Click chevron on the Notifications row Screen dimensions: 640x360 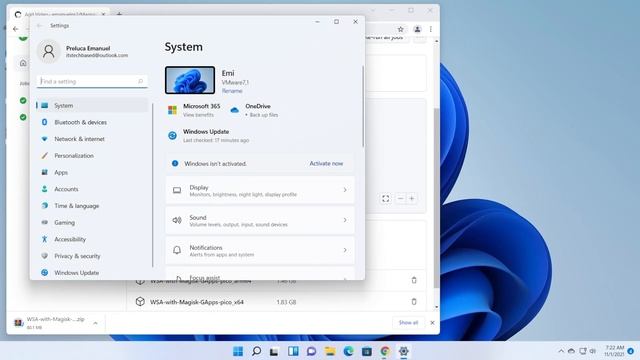coord(345,250)
